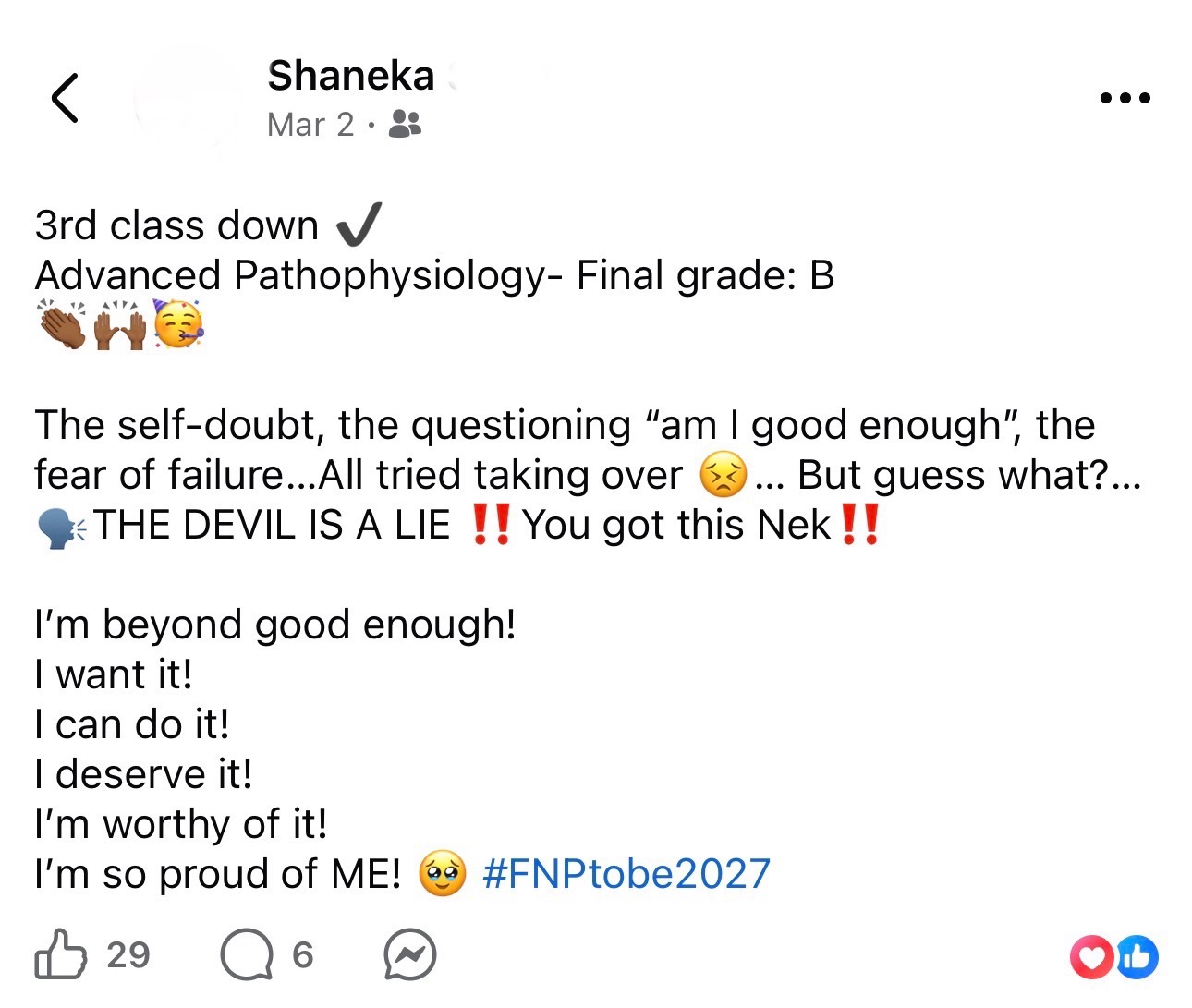Click the red heart reaction icon
The width and height of the screenshot is (1192, 1008).
pos(1092,957)
